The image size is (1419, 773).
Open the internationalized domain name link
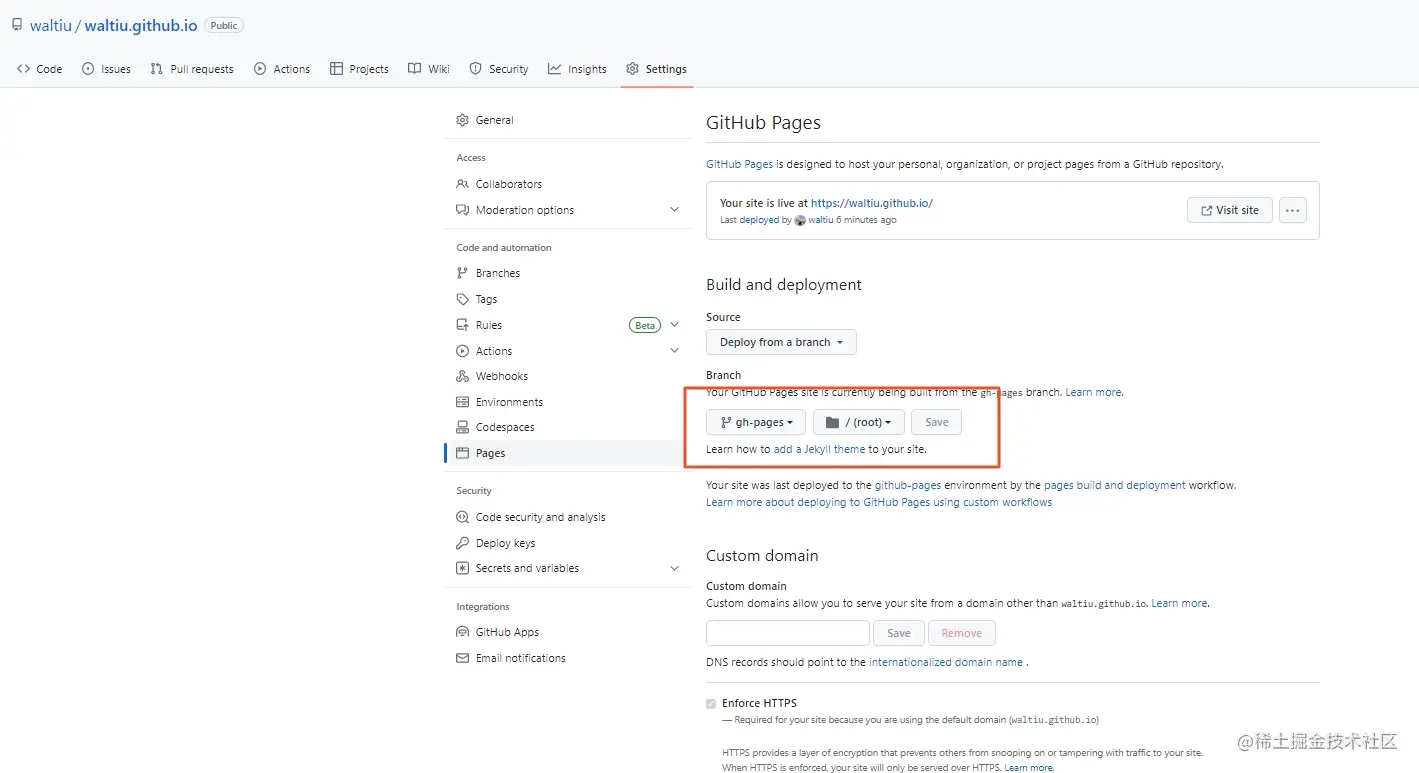coord(946,662)
